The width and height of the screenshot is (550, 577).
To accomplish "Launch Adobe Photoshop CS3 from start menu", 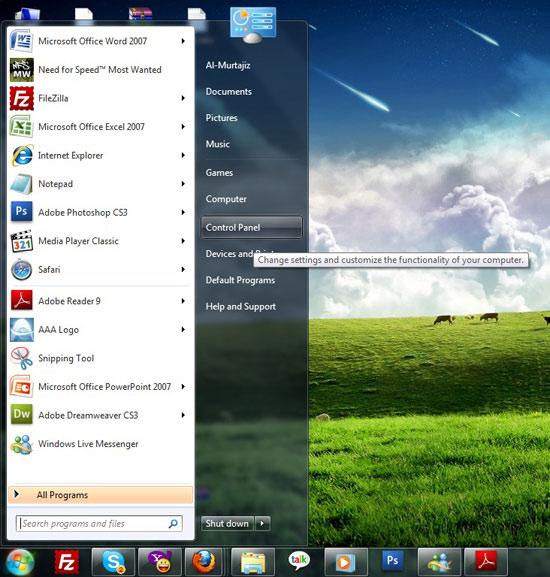I will point(21,212).
